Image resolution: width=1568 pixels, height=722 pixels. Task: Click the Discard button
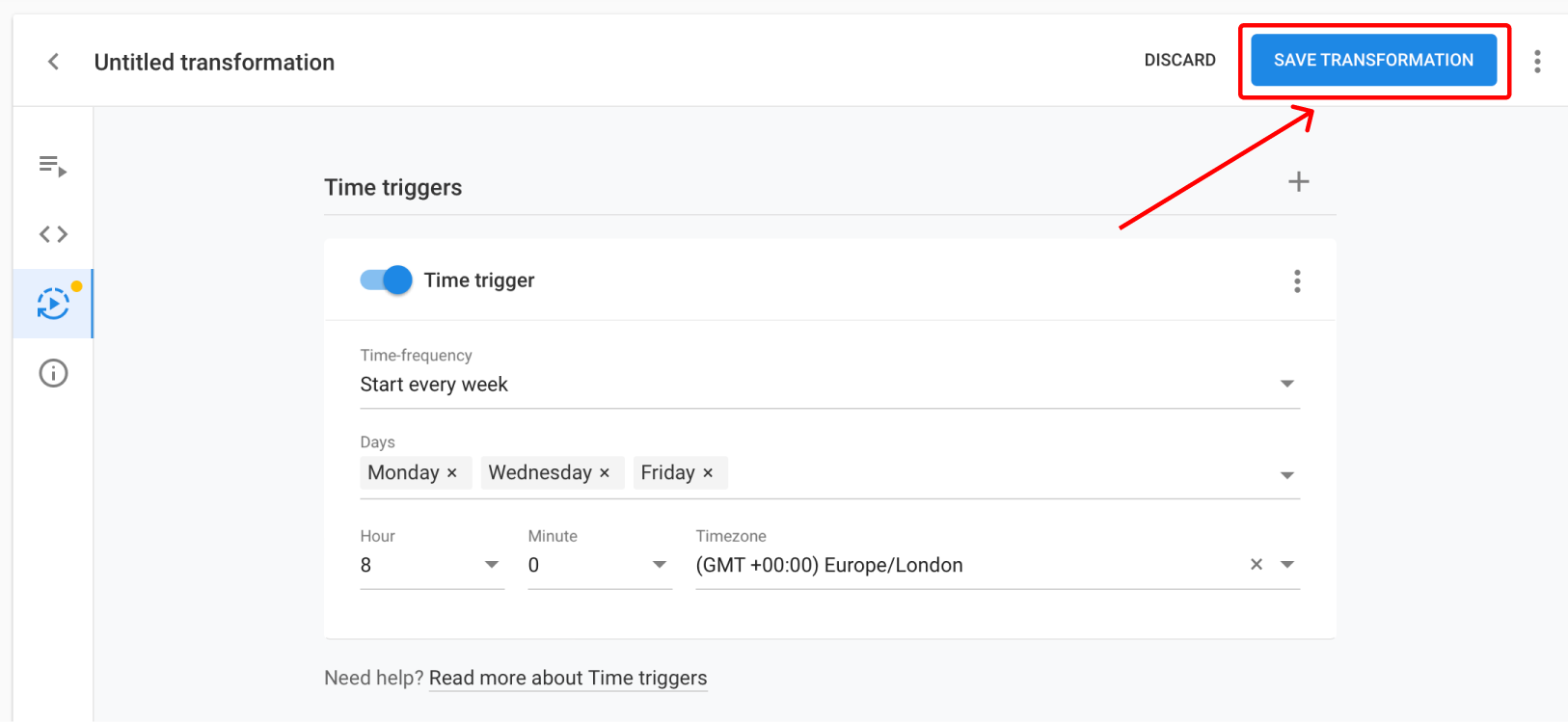1179,60
